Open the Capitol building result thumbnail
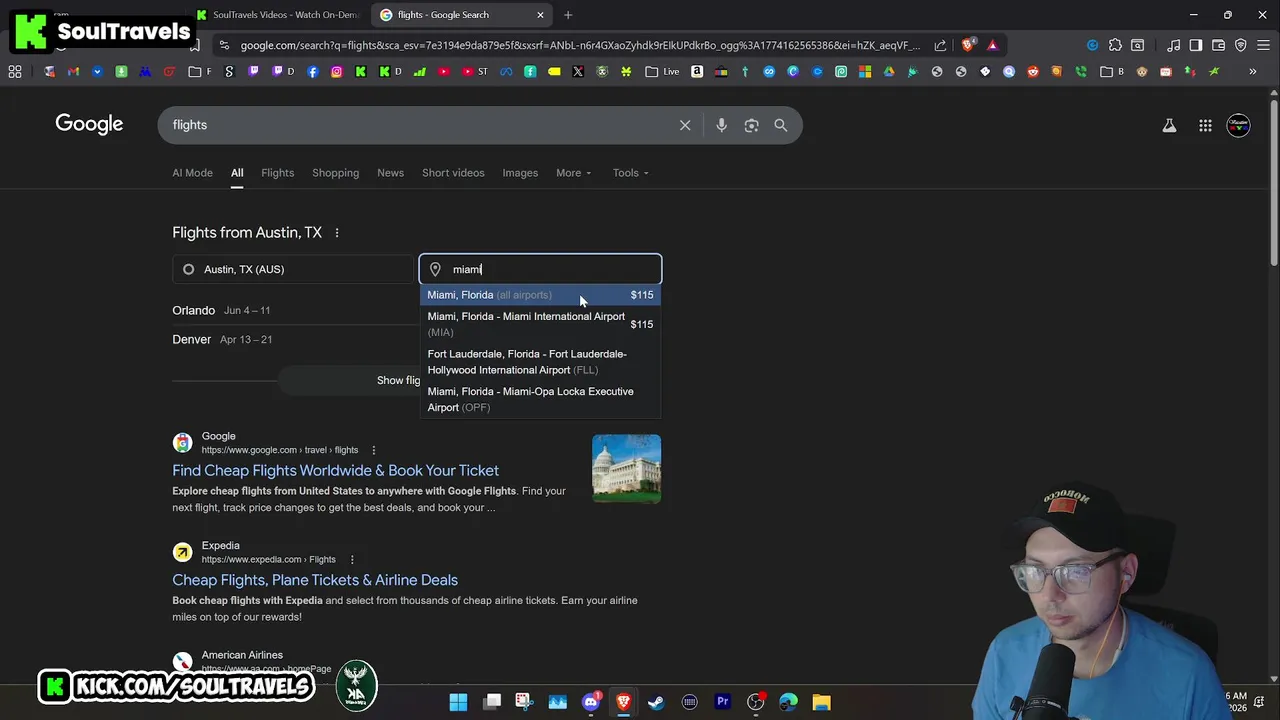1280x720 pixels. tap(626, 468)
